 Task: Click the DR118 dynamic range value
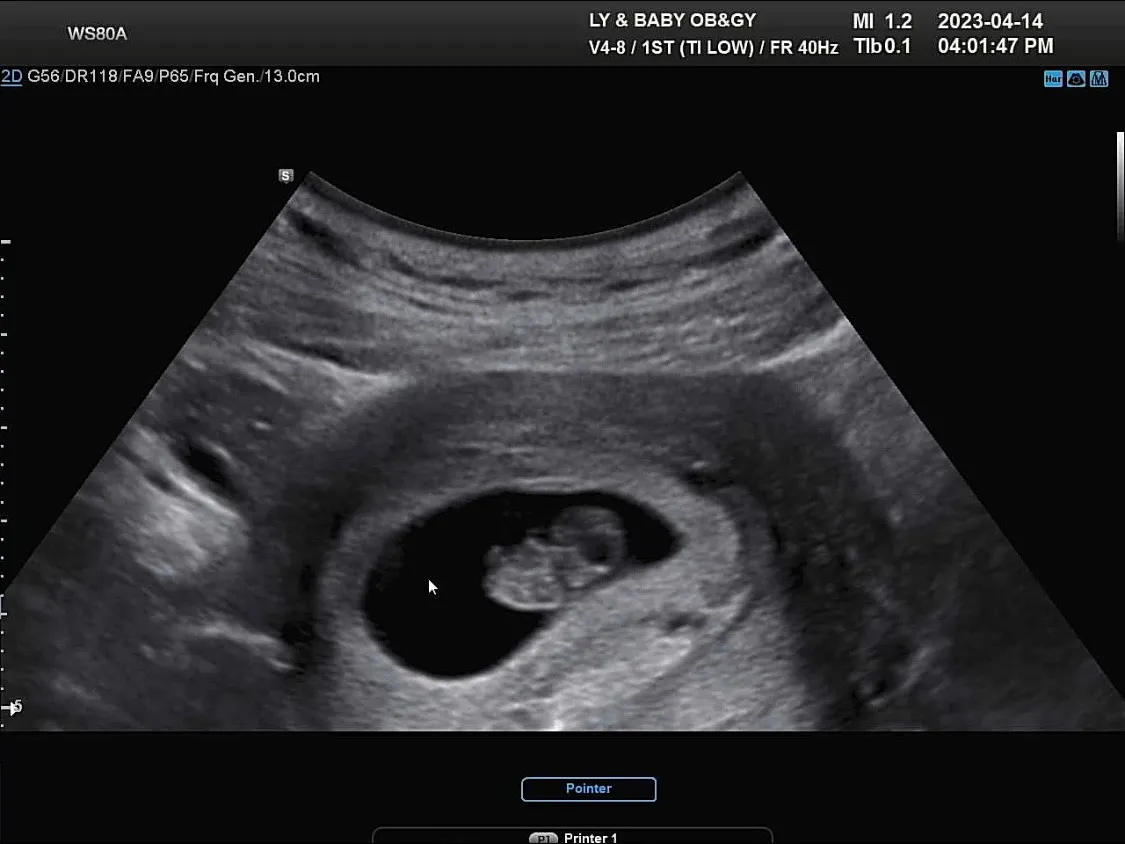click(x=91, y=76)
